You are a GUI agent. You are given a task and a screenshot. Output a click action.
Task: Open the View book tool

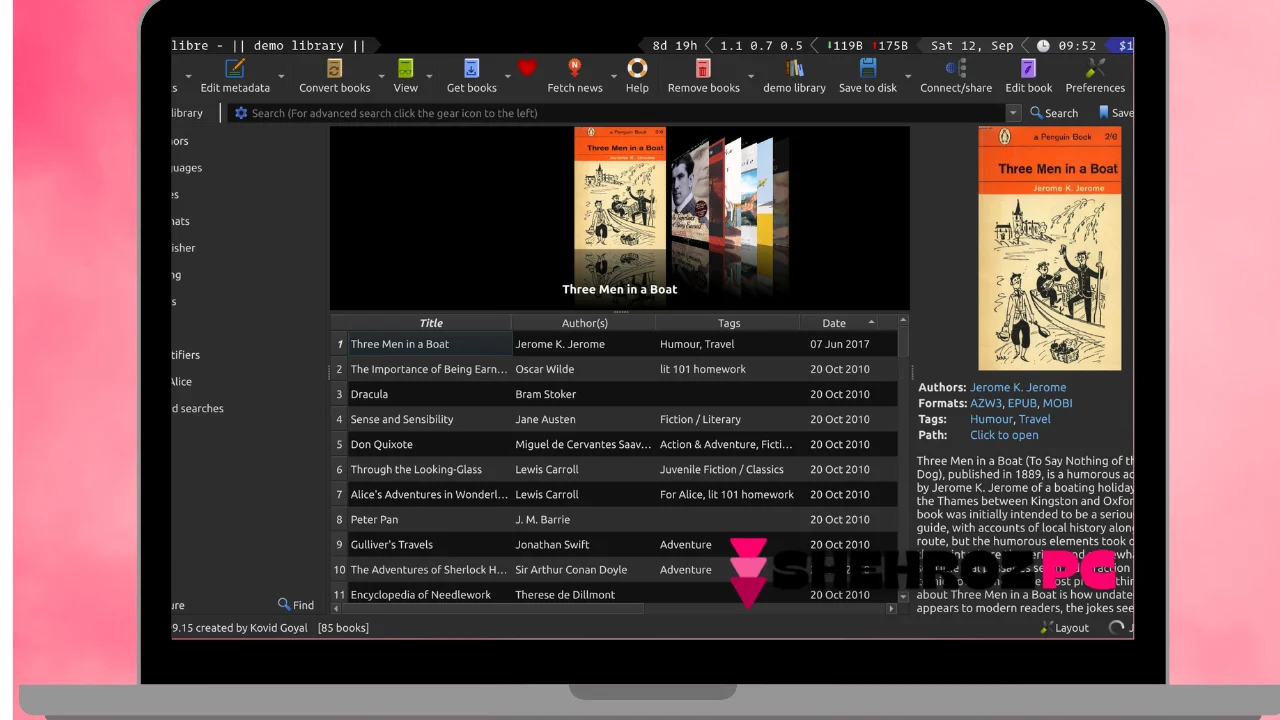pos(405,76)
